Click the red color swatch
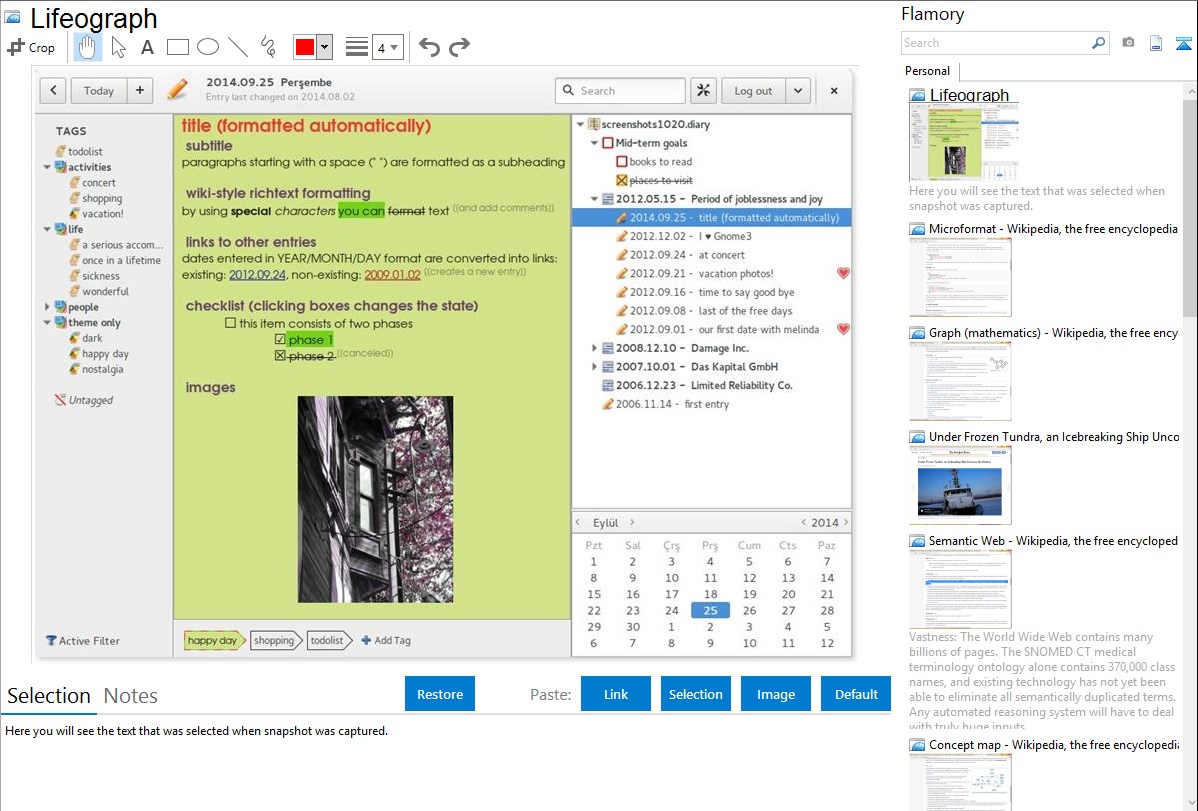 (x=305, y=47)
